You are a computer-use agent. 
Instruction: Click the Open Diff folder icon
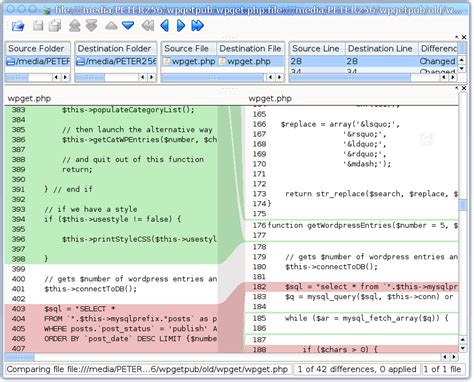point(18,26)
